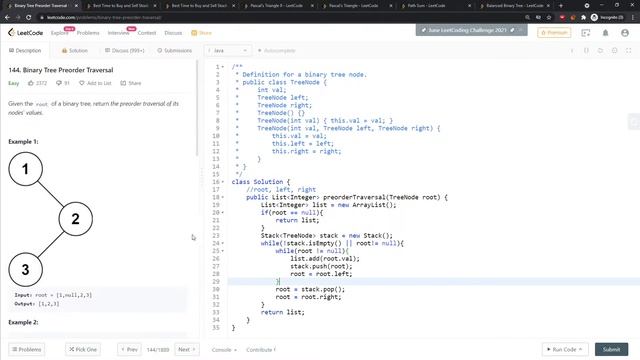Open the playground icon in the header
640x360 pixels.
[x=586, y=33]
